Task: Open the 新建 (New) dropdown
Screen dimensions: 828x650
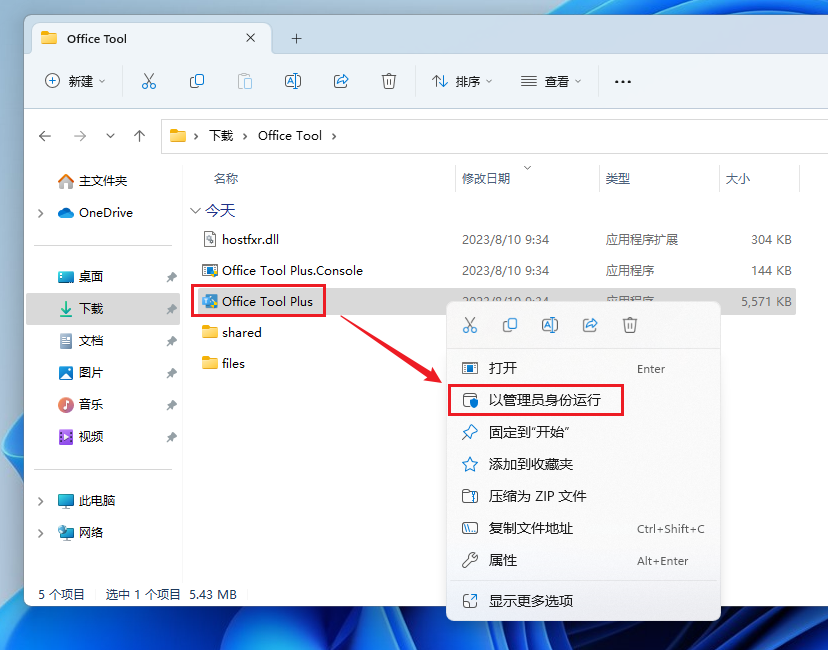Action: pos(75,81)
